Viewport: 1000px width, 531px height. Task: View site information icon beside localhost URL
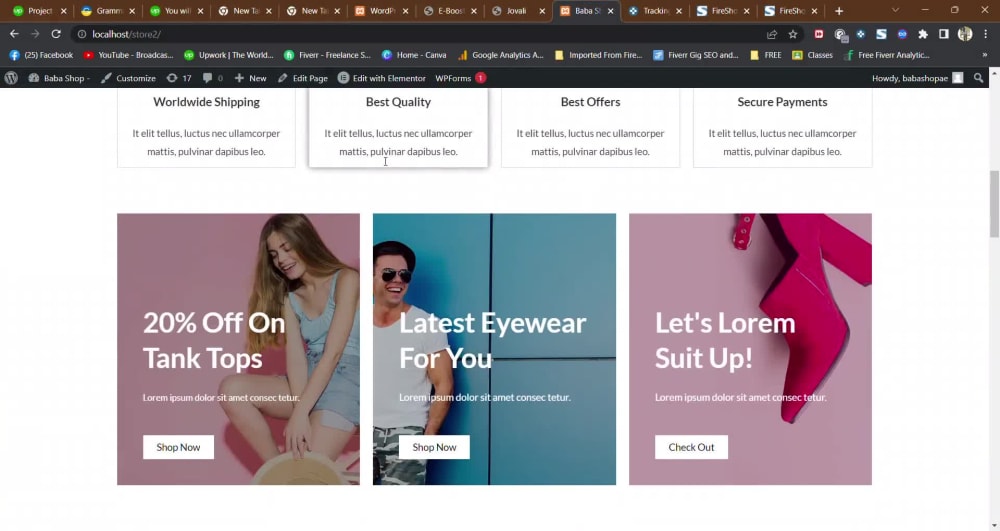click(82, 34)
